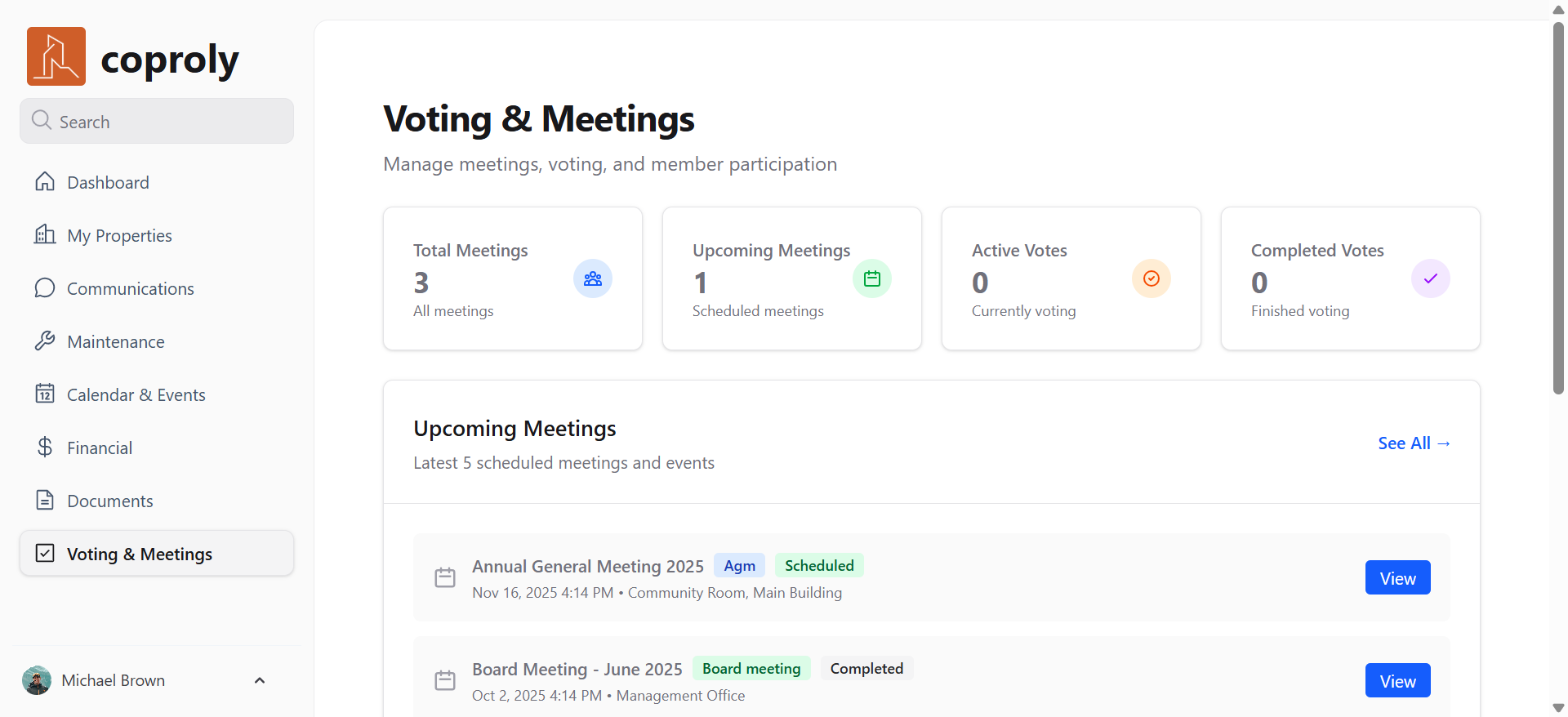Go to Financial in the sidebar
The height and width of the screenshot is (717, 1568).
100,448
